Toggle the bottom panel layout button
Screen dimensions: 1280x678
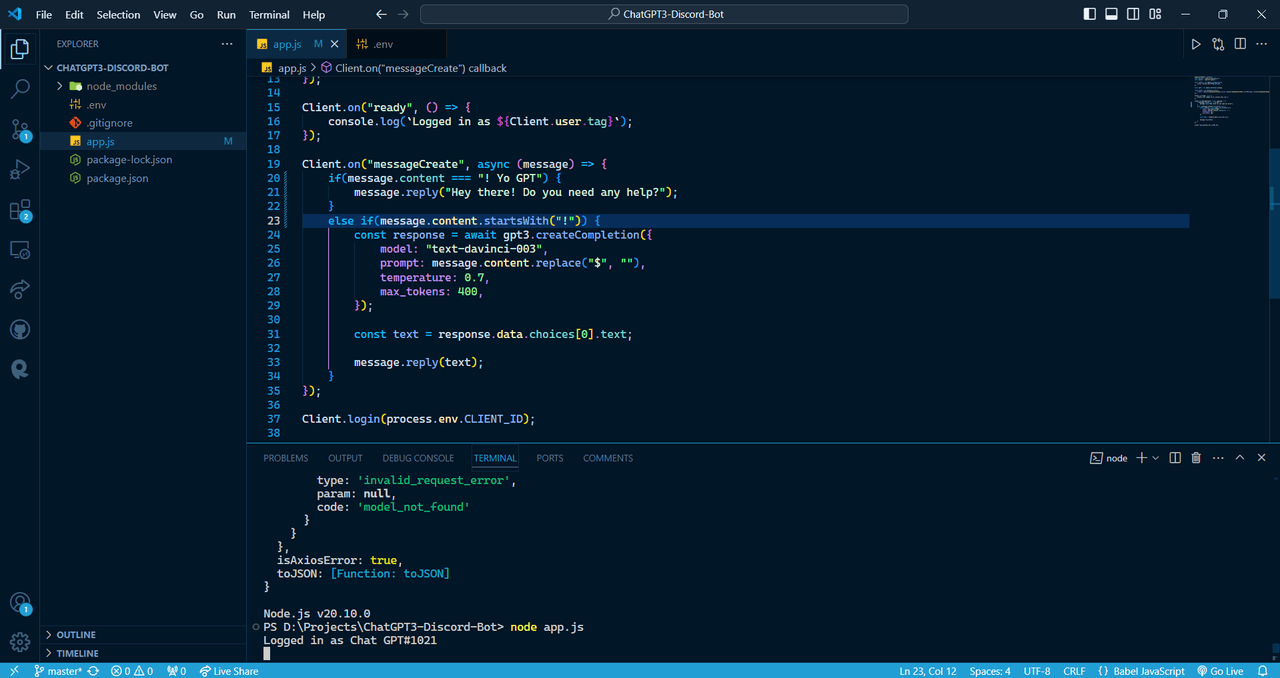pyautogui.click(x=1112, y=15)
